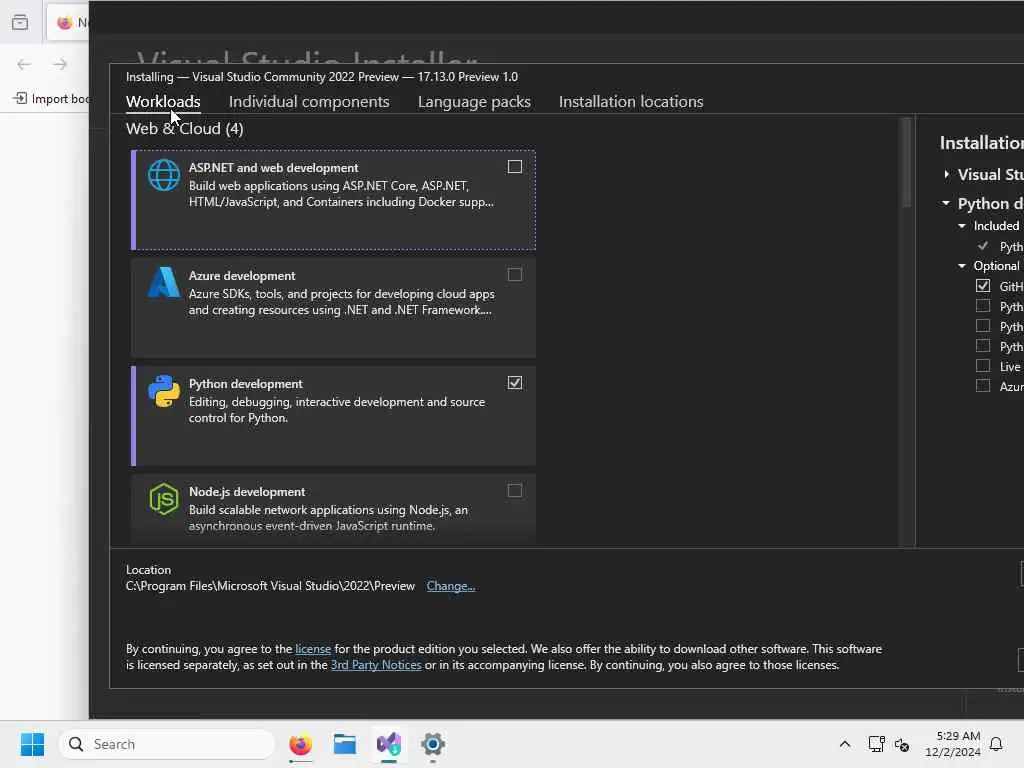Click the browser forward arrow
The height and width of the screenshot is (768, 1024).
[60, 64]
